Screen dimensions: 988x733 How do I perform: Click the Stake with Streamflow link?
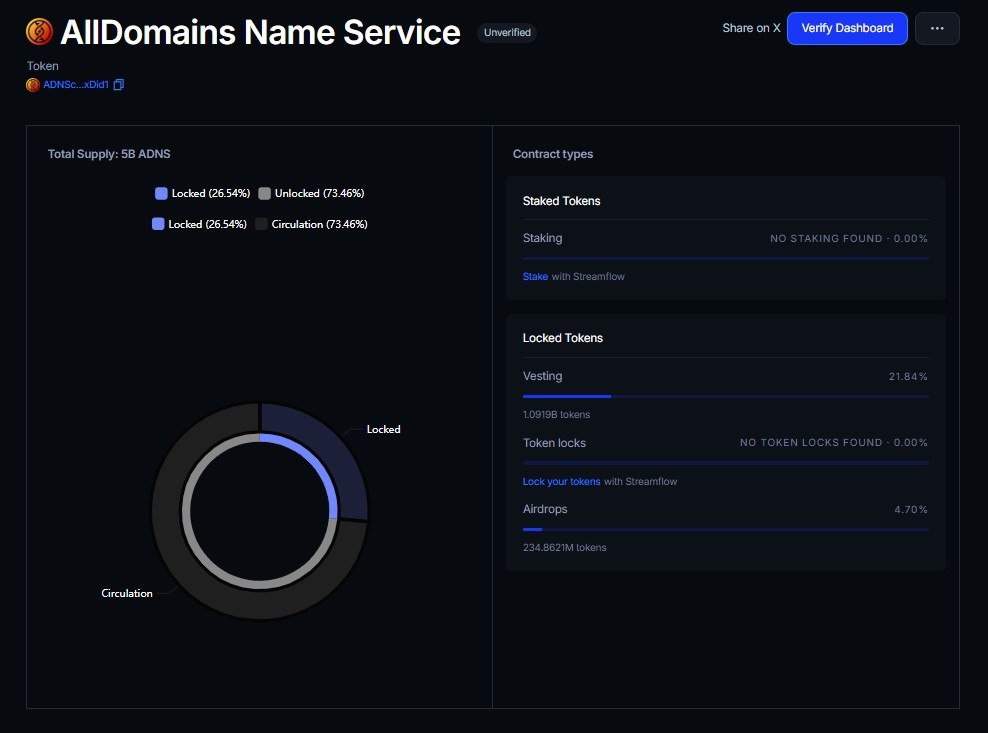click(535, 277)
